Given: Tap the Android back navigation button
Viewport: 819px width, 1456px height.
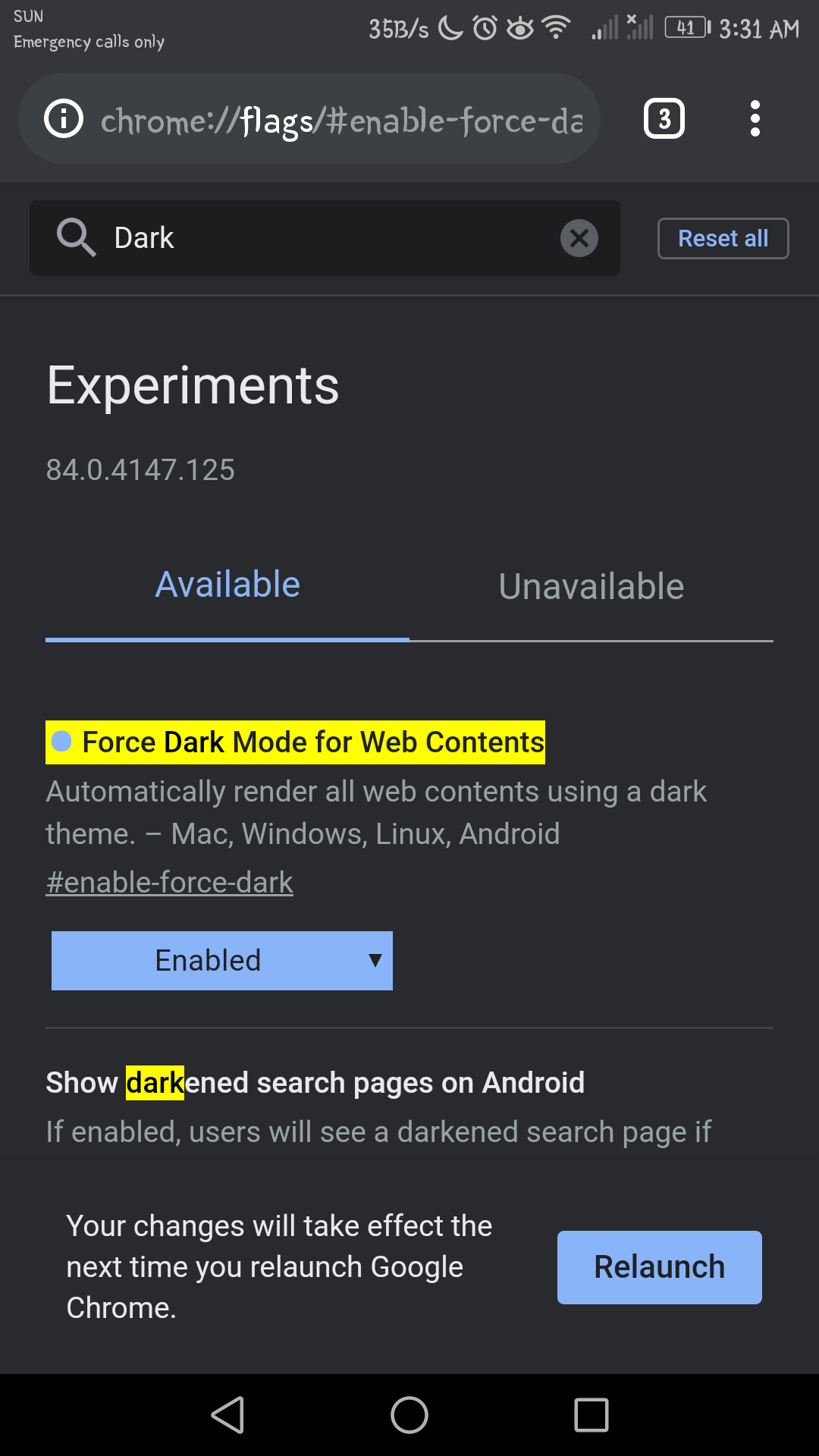Looking at the screenshot, I should (x=227, y=1415).
